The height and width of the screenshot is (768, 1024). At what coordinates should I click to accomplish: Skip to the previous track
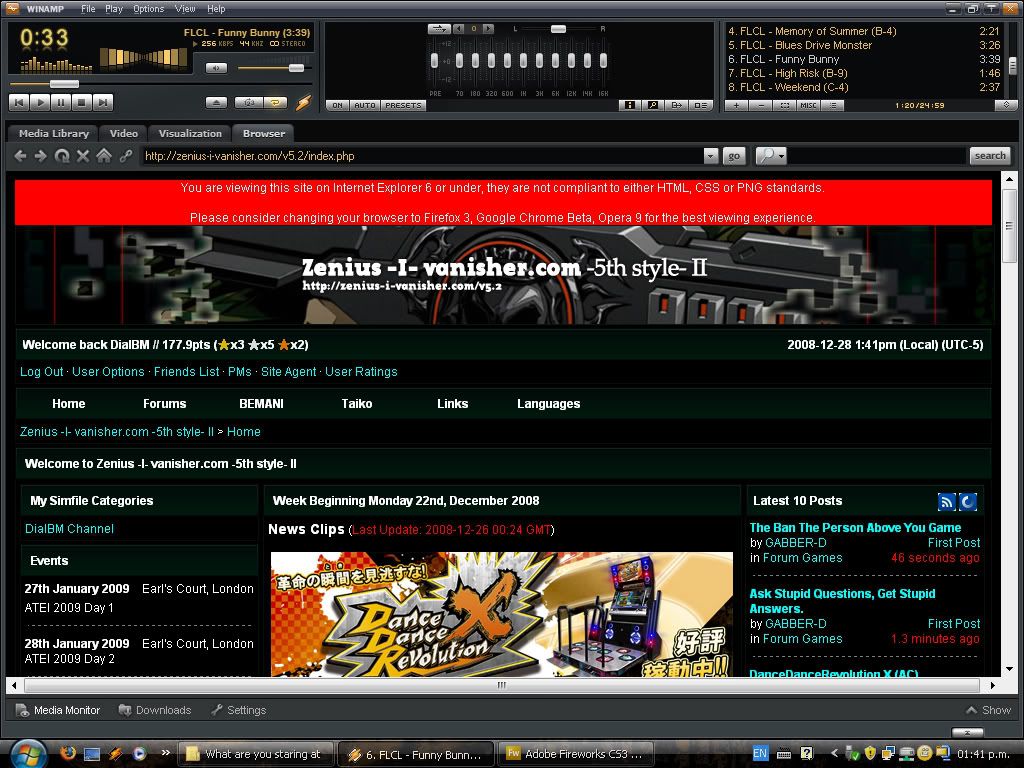20,103
